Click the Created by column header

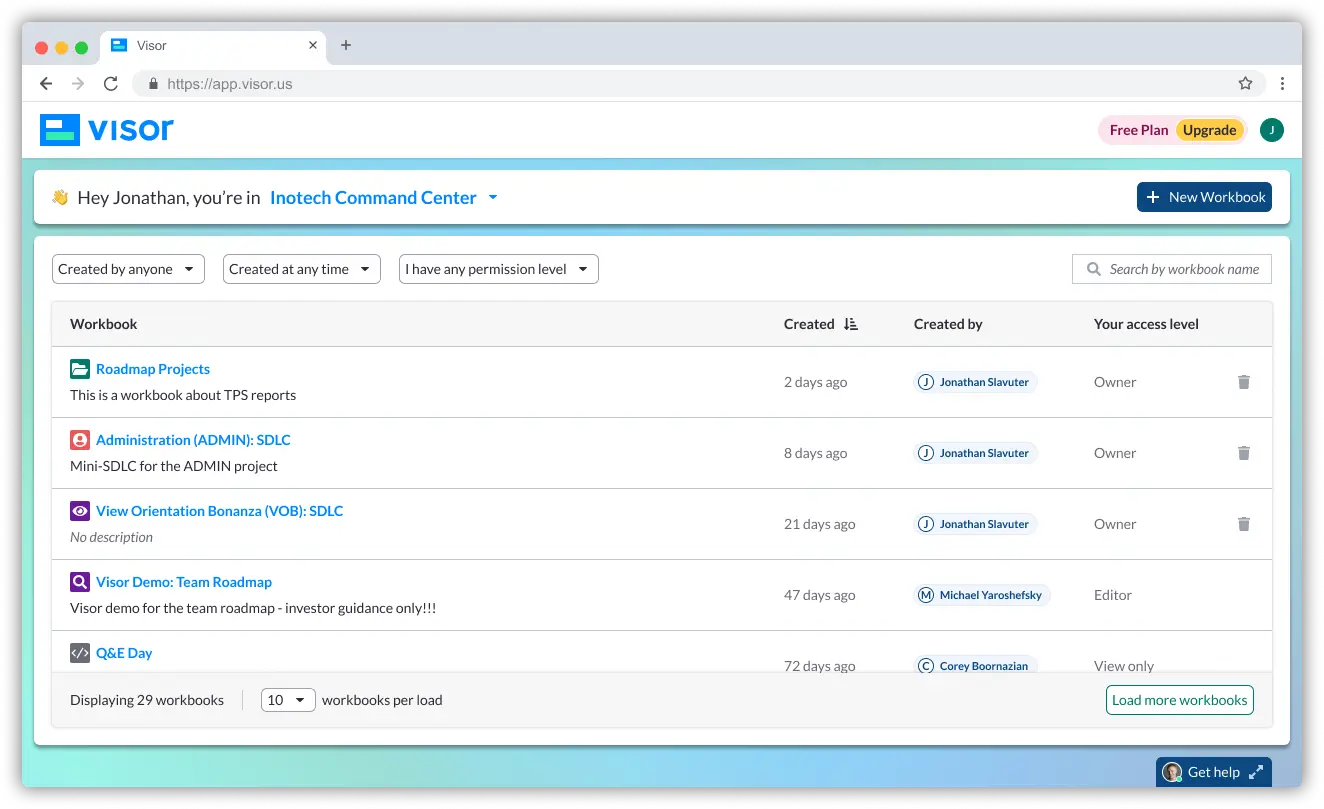point(948,324)
